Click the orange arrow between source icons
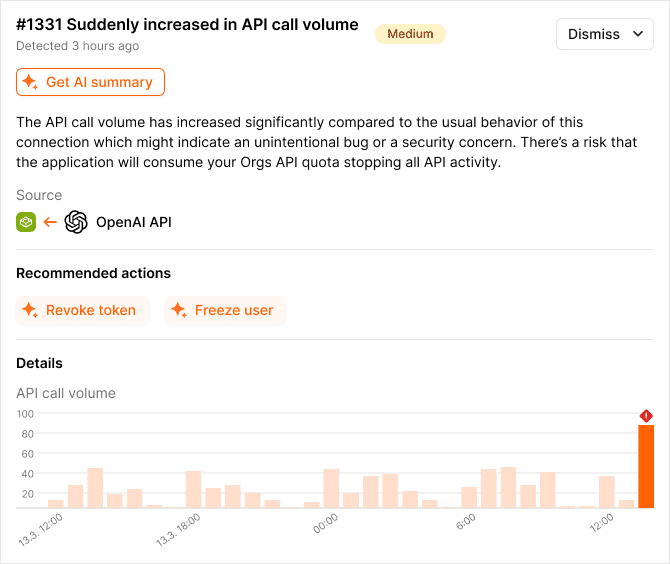 pyautogui.click(x=50, y=222)
